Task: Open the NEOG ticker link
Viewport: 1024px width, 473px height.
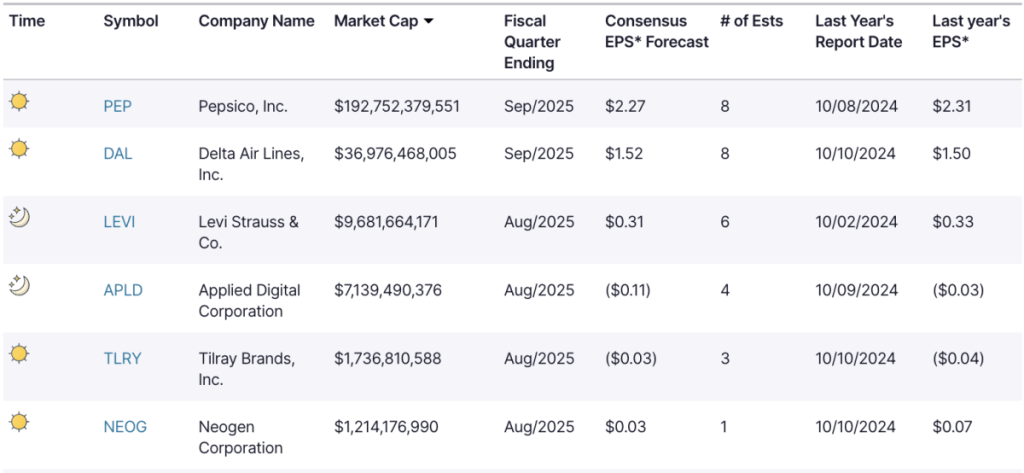Action: [x=125, y=427]
